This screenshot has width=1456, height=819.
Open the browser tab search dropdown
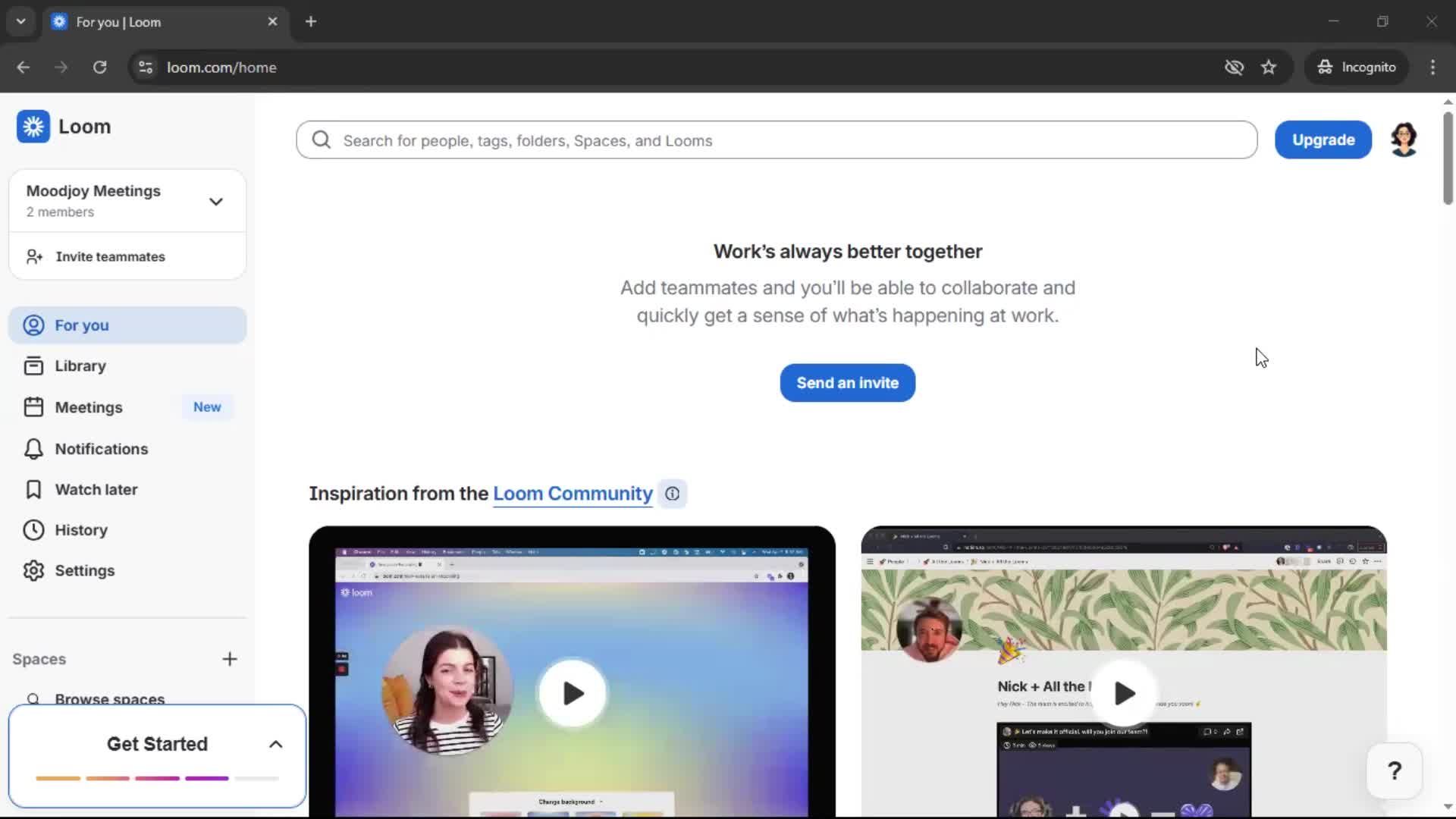[20, 21]
